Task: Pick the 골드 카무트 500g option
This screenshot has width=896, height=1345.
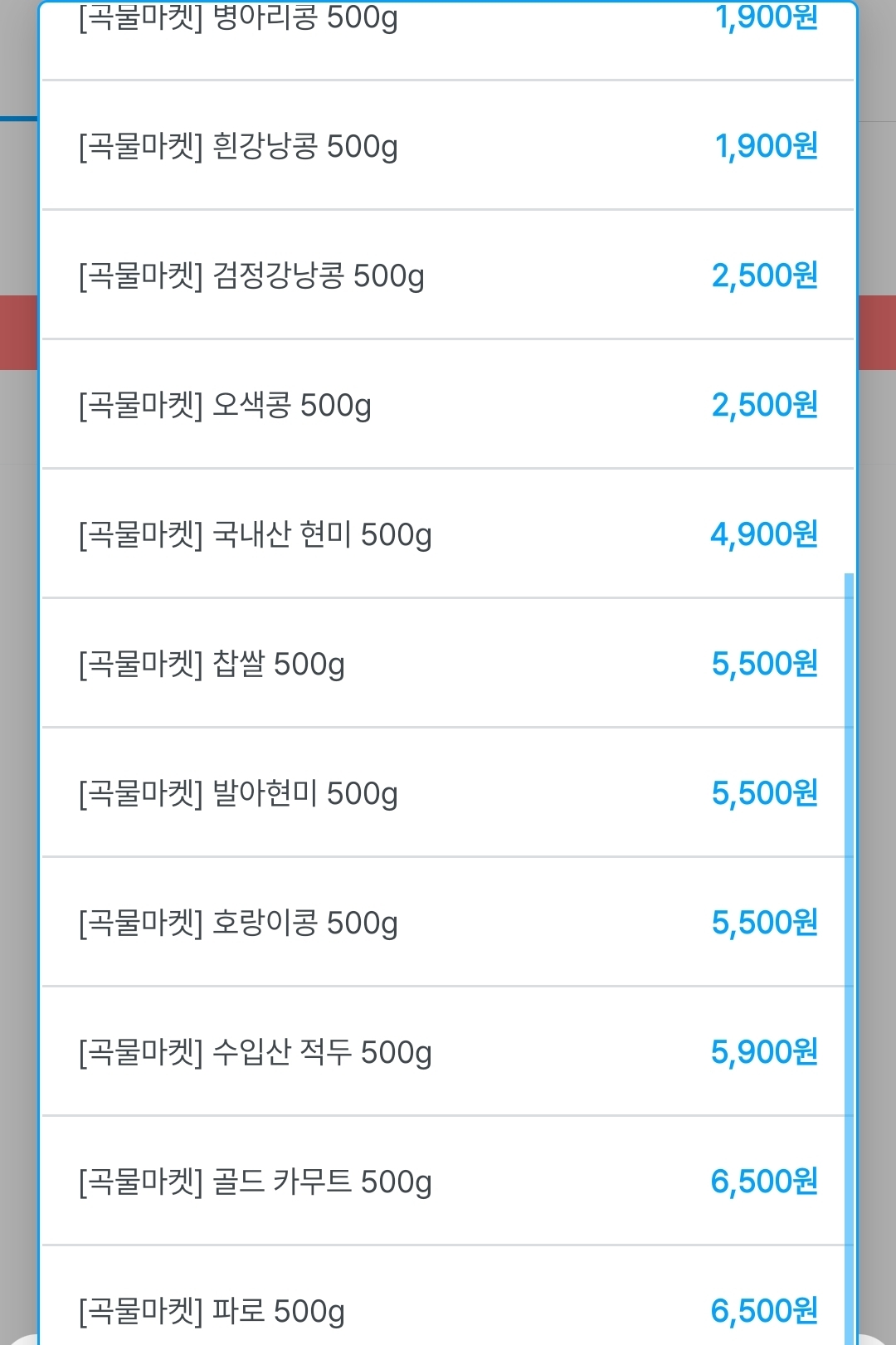Action: [x=256, y=1182]
